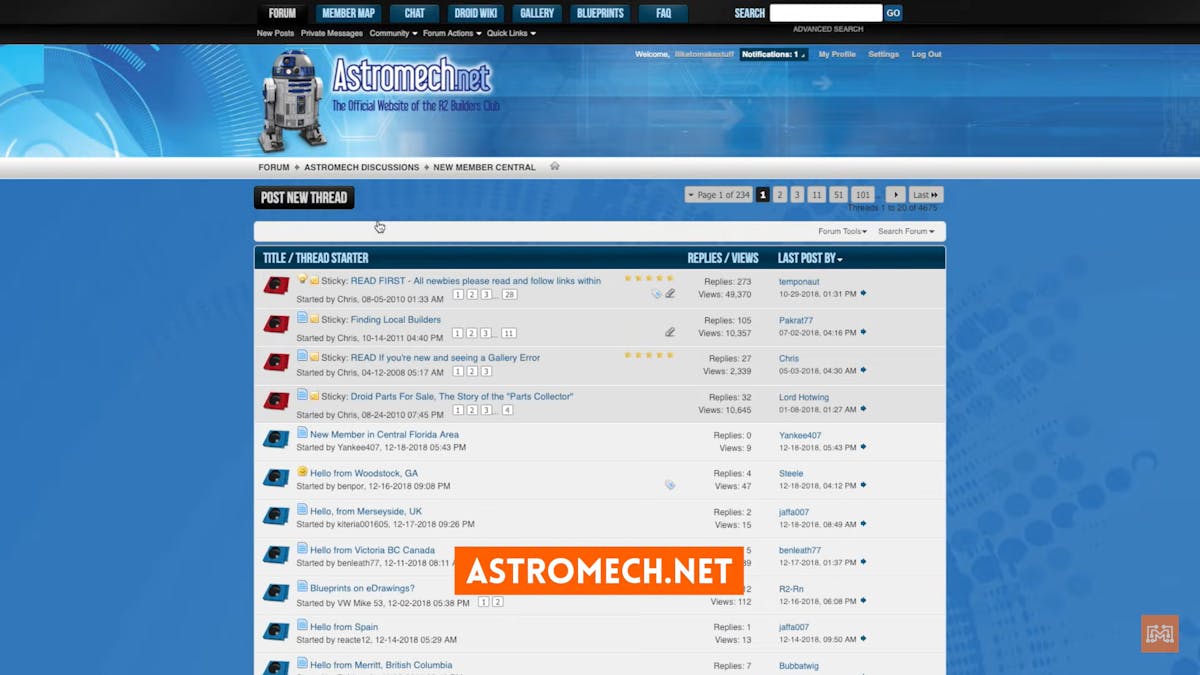View attachments of Finding Local Builders thread

tap(670, 332)
